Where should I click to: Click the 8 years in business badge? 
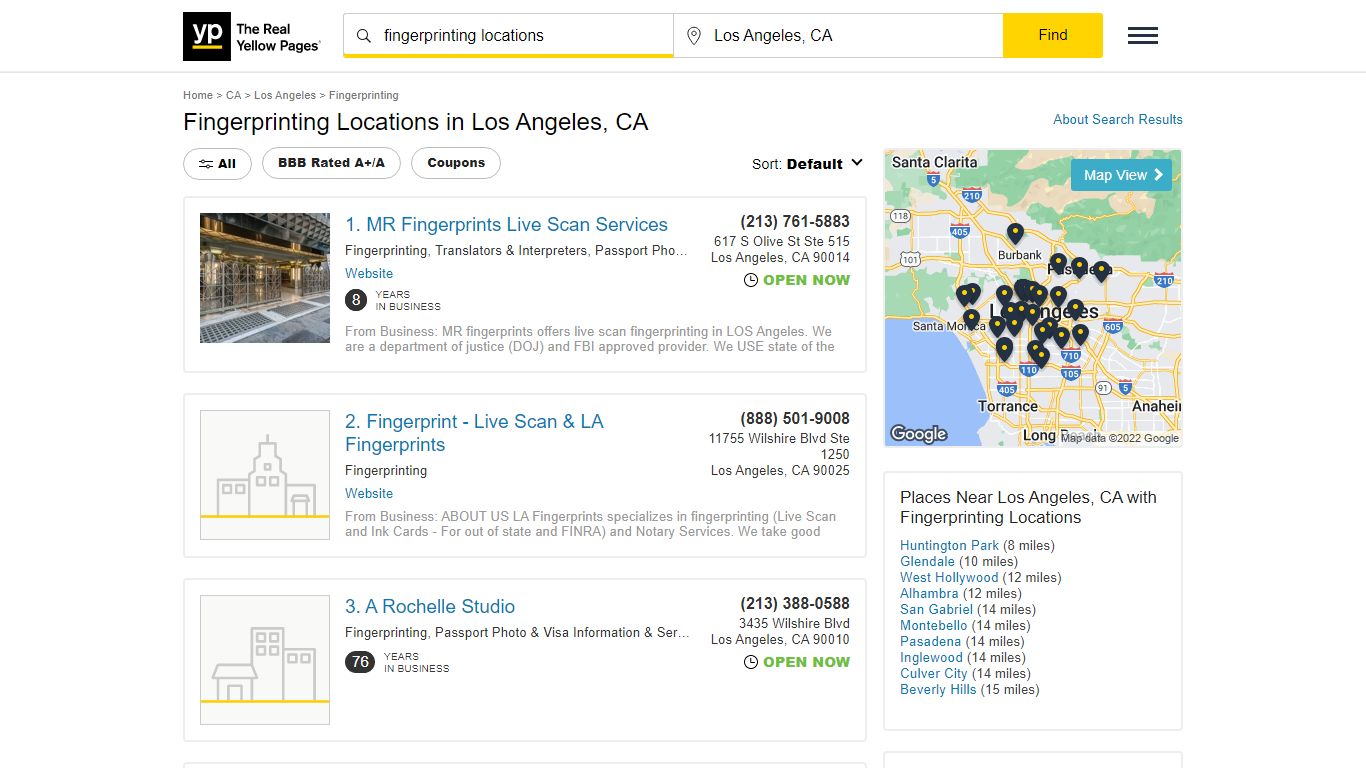356,300
